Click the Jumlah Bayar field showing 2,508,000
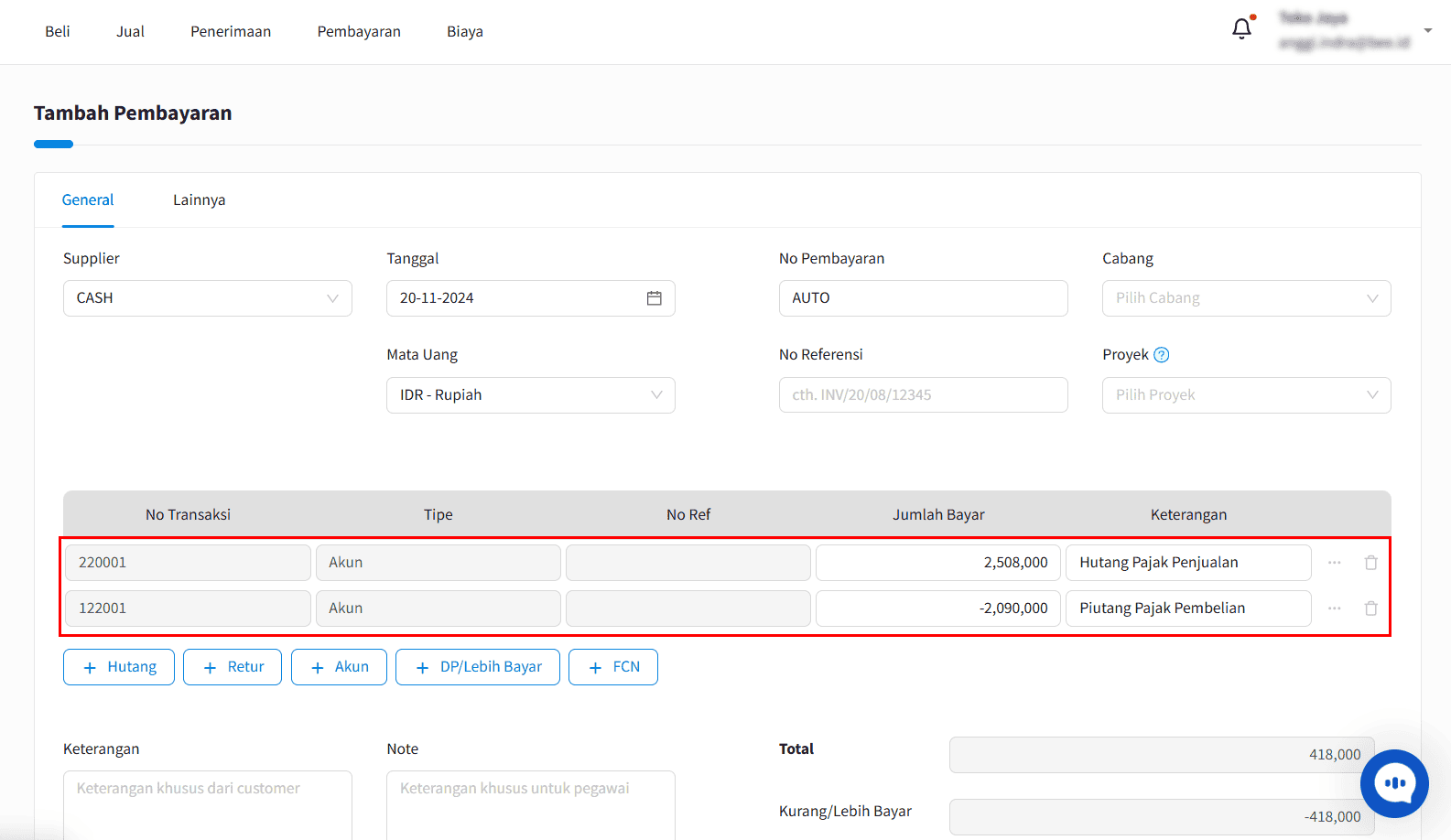The height and width of the screenshot is (840, 1451). tap(938, 563)
